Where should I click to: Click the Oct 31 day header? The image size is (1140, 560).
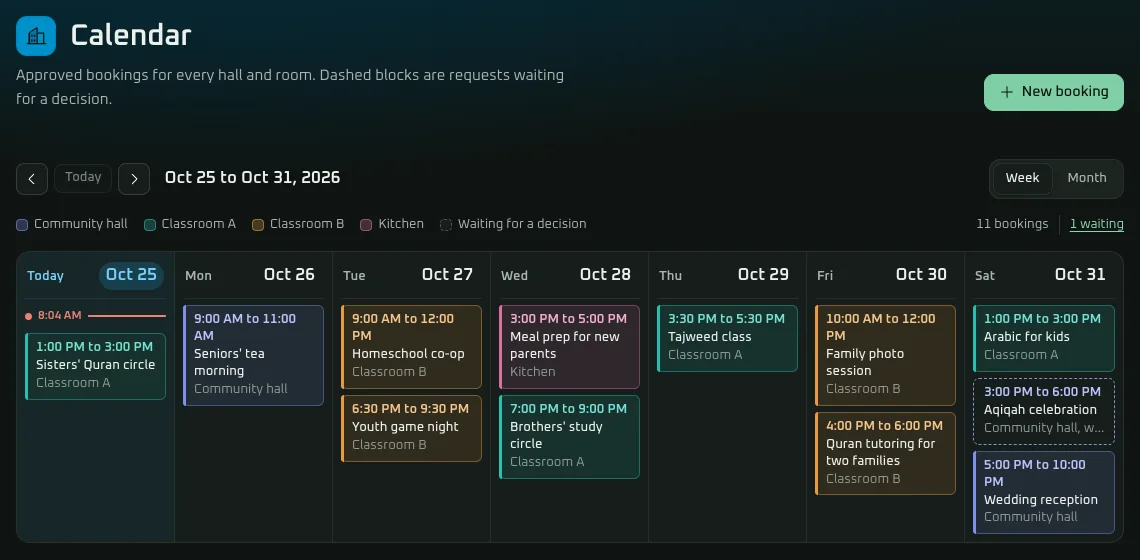pyautogui.click(x=1043, y=276)
